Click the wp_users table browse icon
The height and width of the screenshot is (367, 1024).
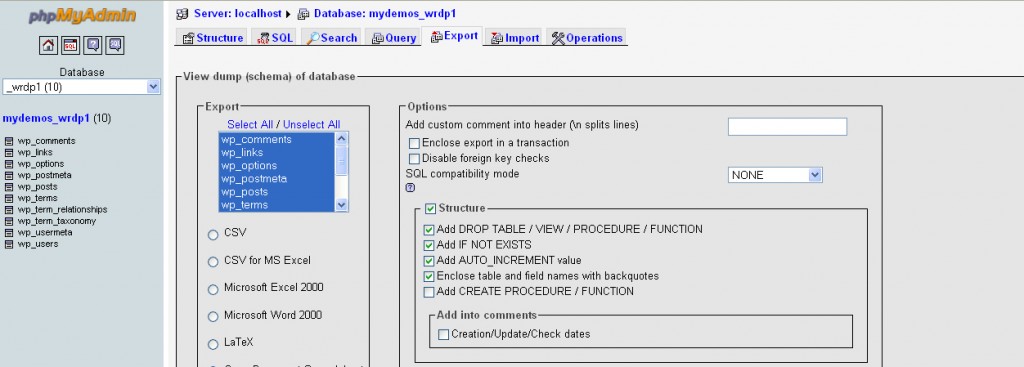tap(8, 244)
